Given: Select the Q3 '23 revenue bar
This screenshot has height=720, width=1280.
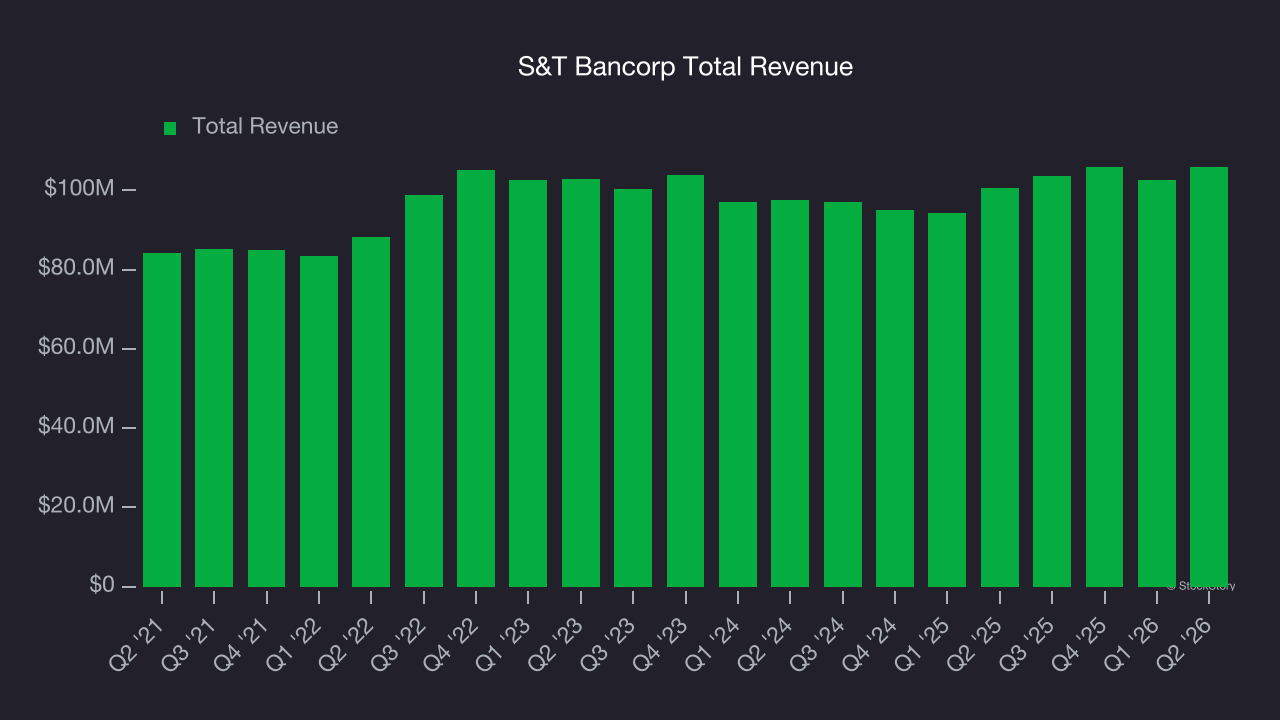Looking at the screenshot, I should point(633,388).
